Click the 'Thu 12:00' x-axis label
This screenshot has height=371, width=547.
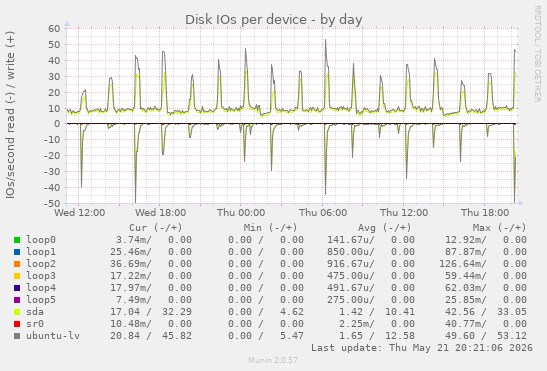(x=404, y=213)
